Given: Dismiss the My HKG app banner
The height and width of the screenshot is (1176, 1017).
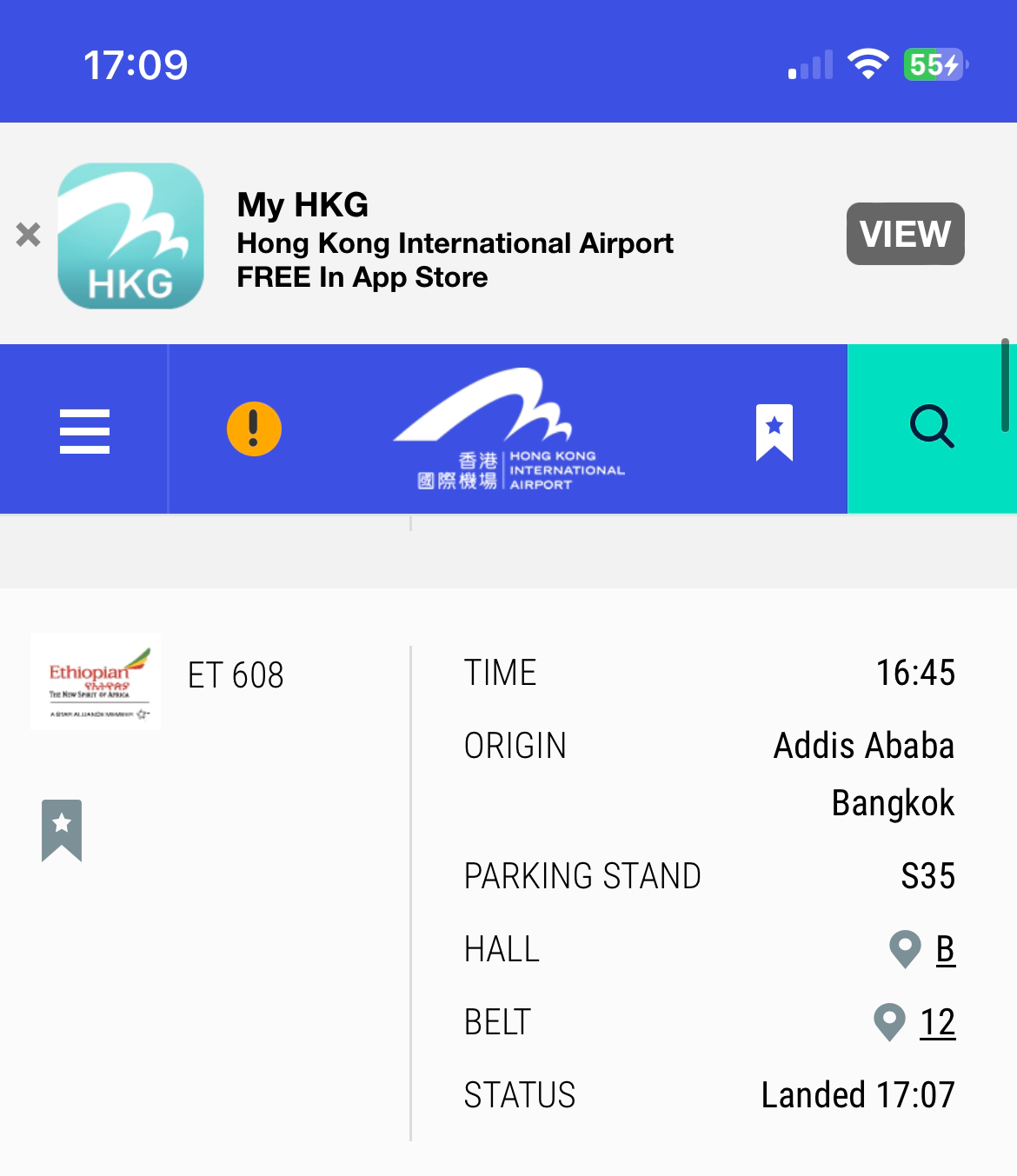Looking at the screenshot, I should [29, 235].
